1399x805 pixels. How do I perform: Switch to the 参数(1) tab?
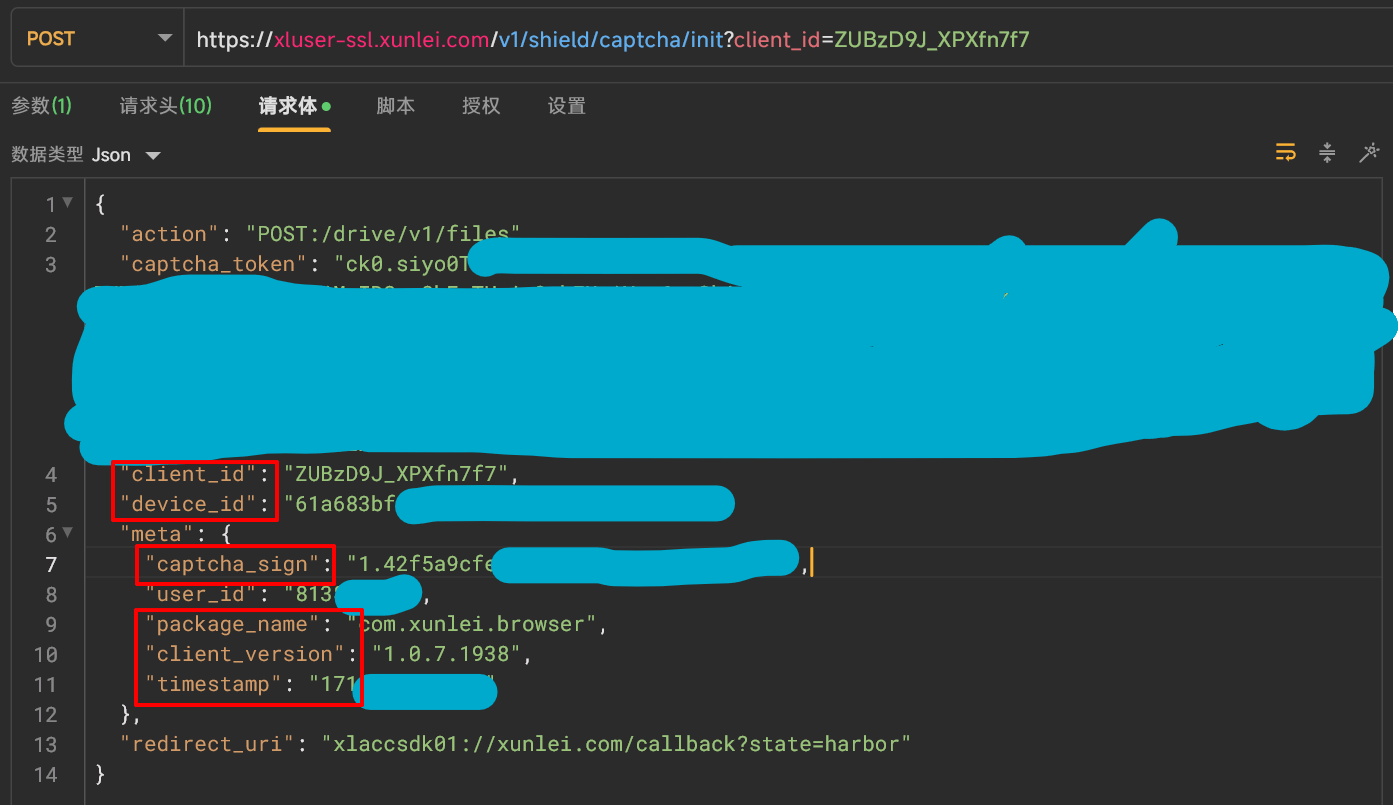tap(41, 106)
